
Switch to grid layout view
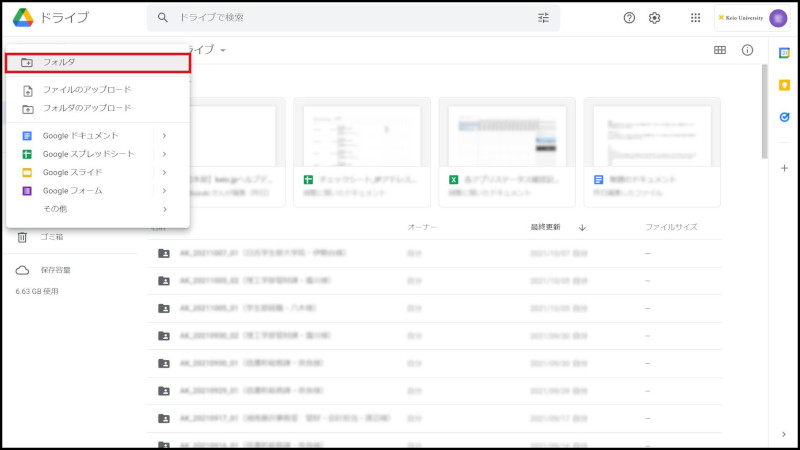click(x=720, y=50)
